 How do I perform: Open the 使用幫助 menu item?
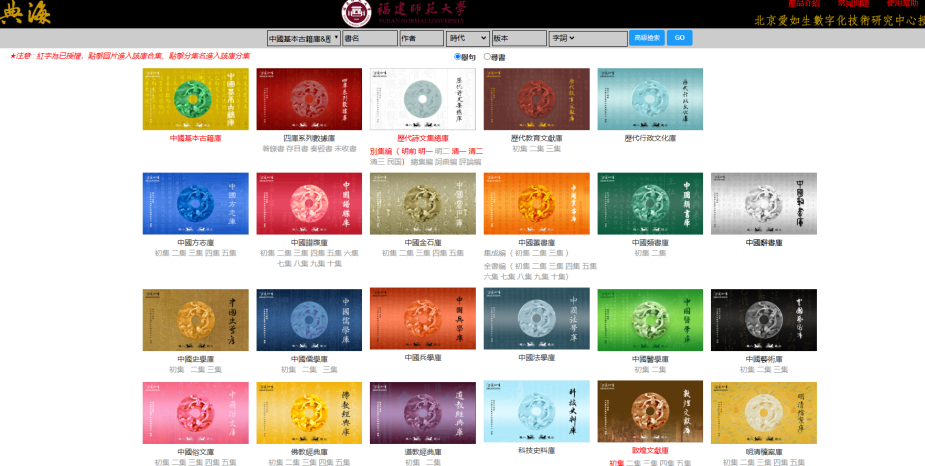[x=902, y=4]
